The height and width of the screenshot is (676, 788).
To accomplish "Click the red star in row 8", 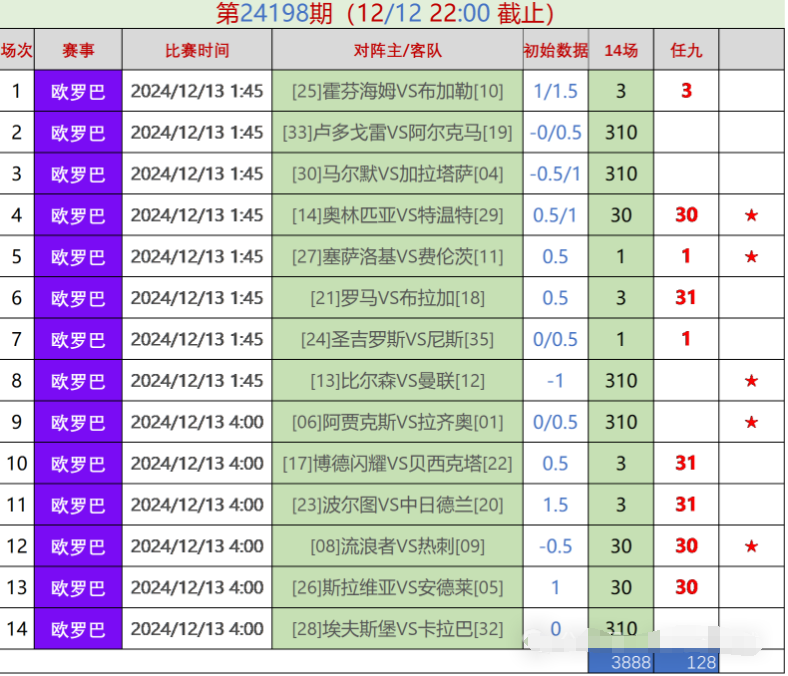I will tap(751, 381).
